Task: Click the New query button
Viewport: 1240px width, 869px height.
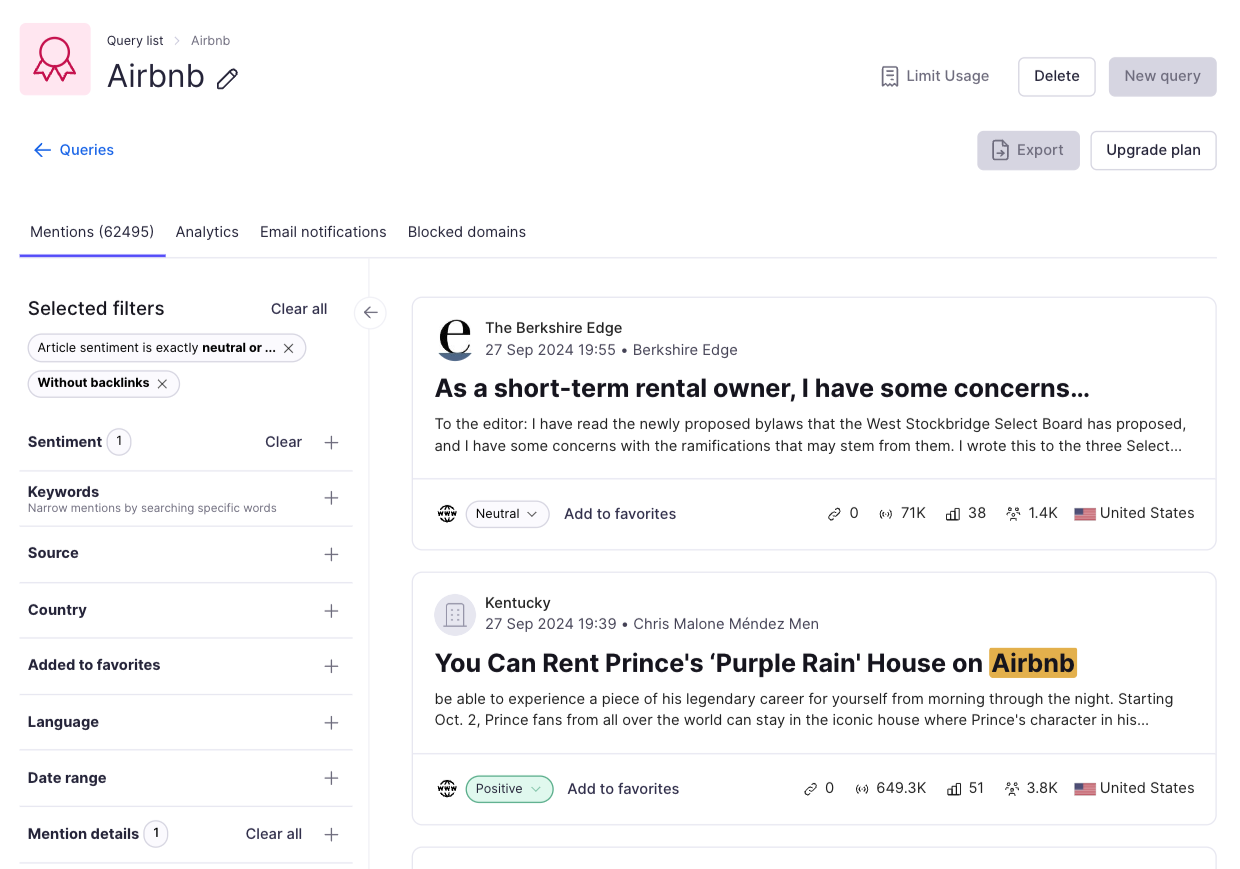Action: coord(1162,76)
